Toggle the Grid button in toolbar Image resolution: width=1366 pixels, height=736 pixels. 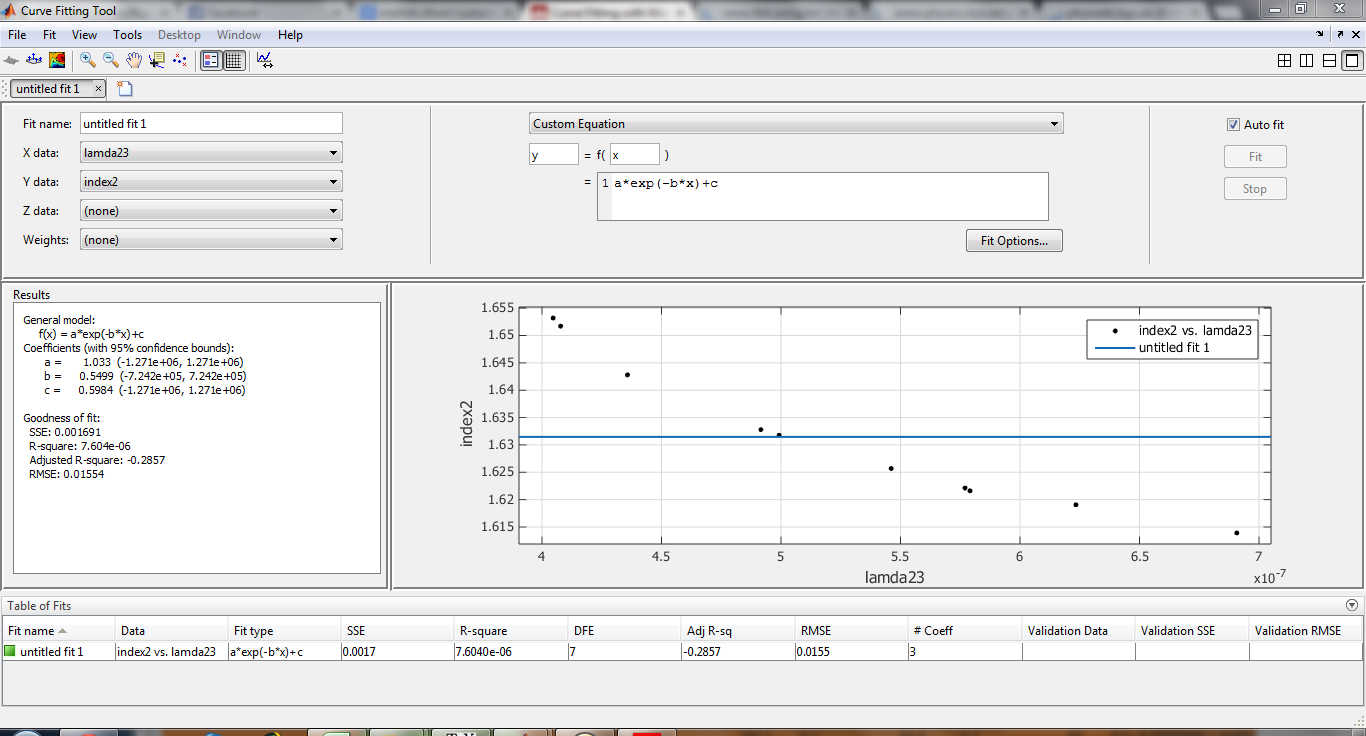[x=233, y=60]
